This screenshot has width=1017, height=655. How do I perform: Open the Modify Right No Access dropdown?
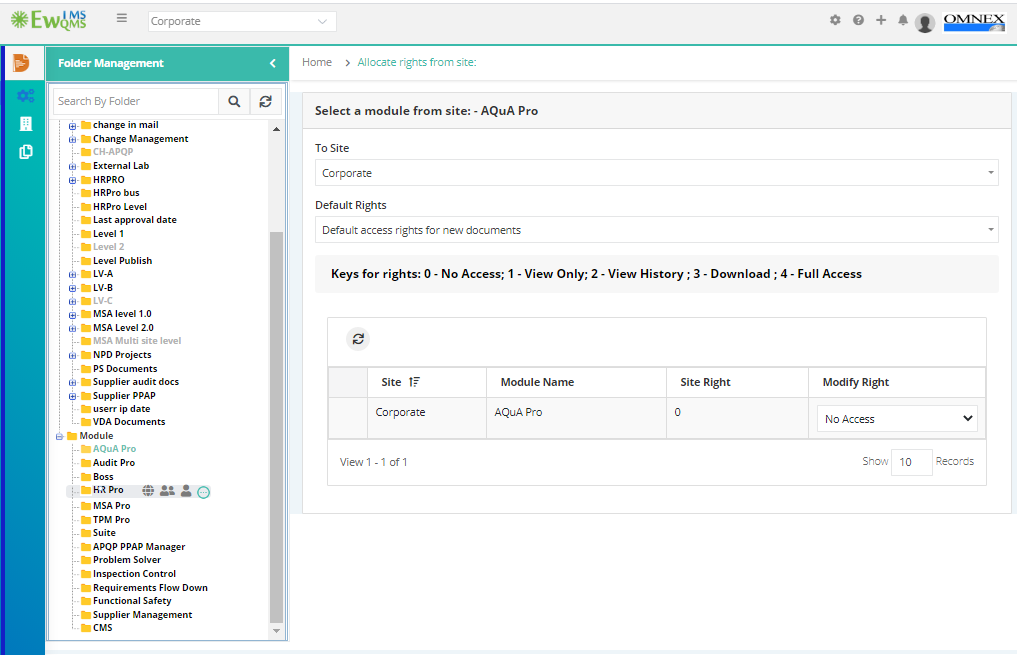point(897,419)
